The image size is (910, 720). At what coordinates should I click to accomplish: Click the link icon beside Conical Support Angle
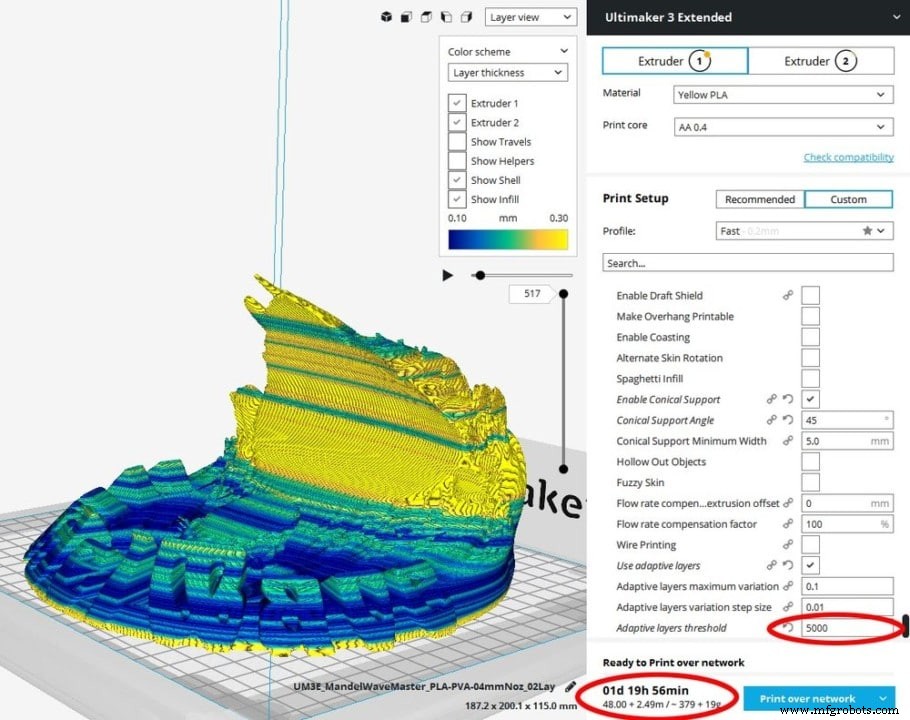click(x=771, y=420)
